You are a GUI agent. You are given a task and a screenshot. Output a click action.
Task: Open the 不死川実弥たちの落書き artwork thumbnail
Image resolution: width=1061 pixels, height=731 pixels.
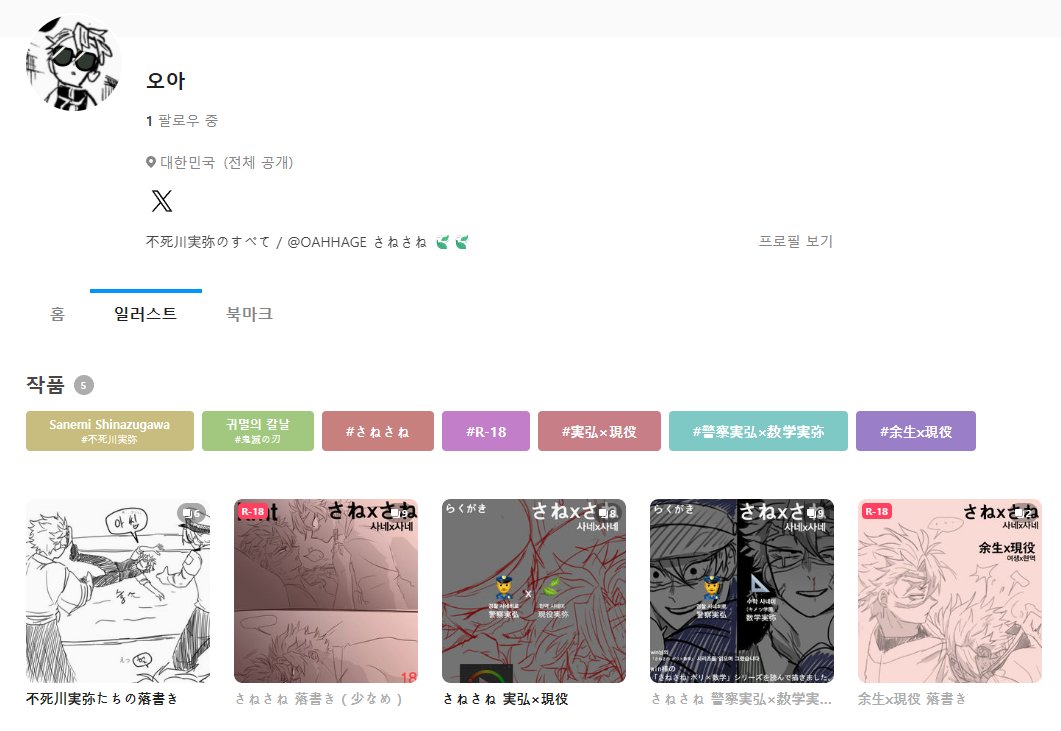click(x=118, y=591)
